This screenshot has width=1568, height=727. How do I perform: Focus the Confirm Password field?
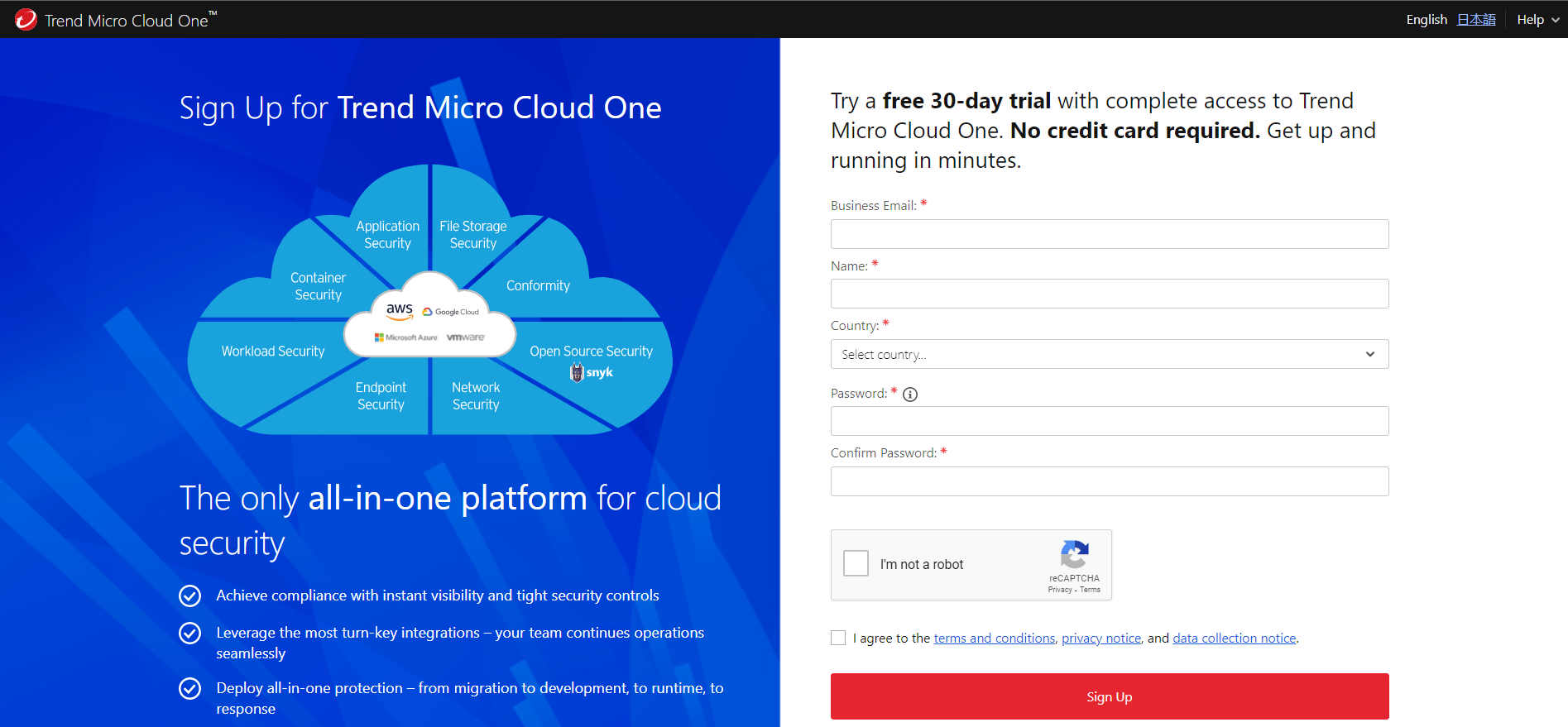click(x=1110, y=481)
